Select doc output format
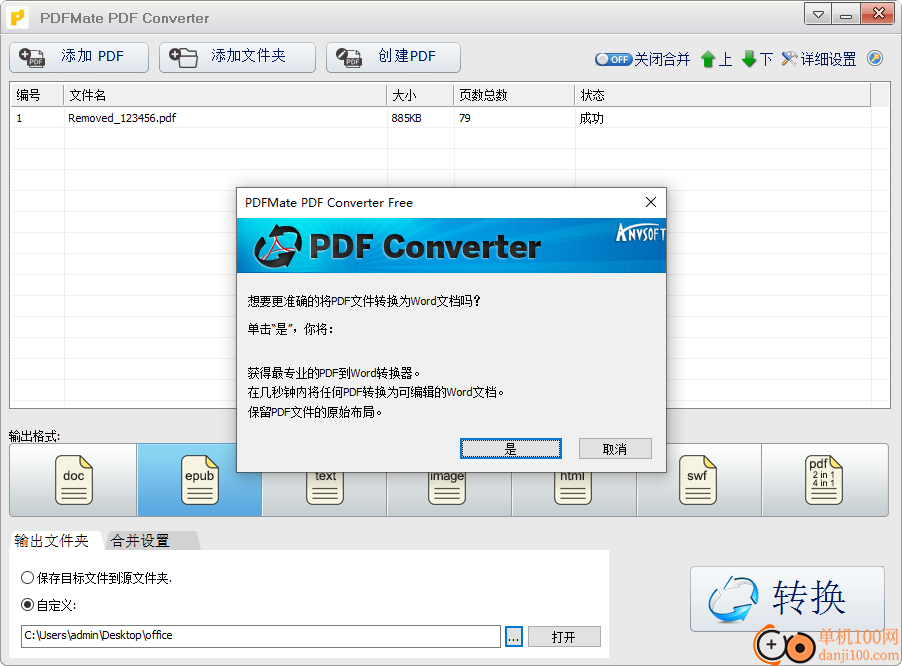902x666 pixels. pyautogui.click(x=73, y=480)
